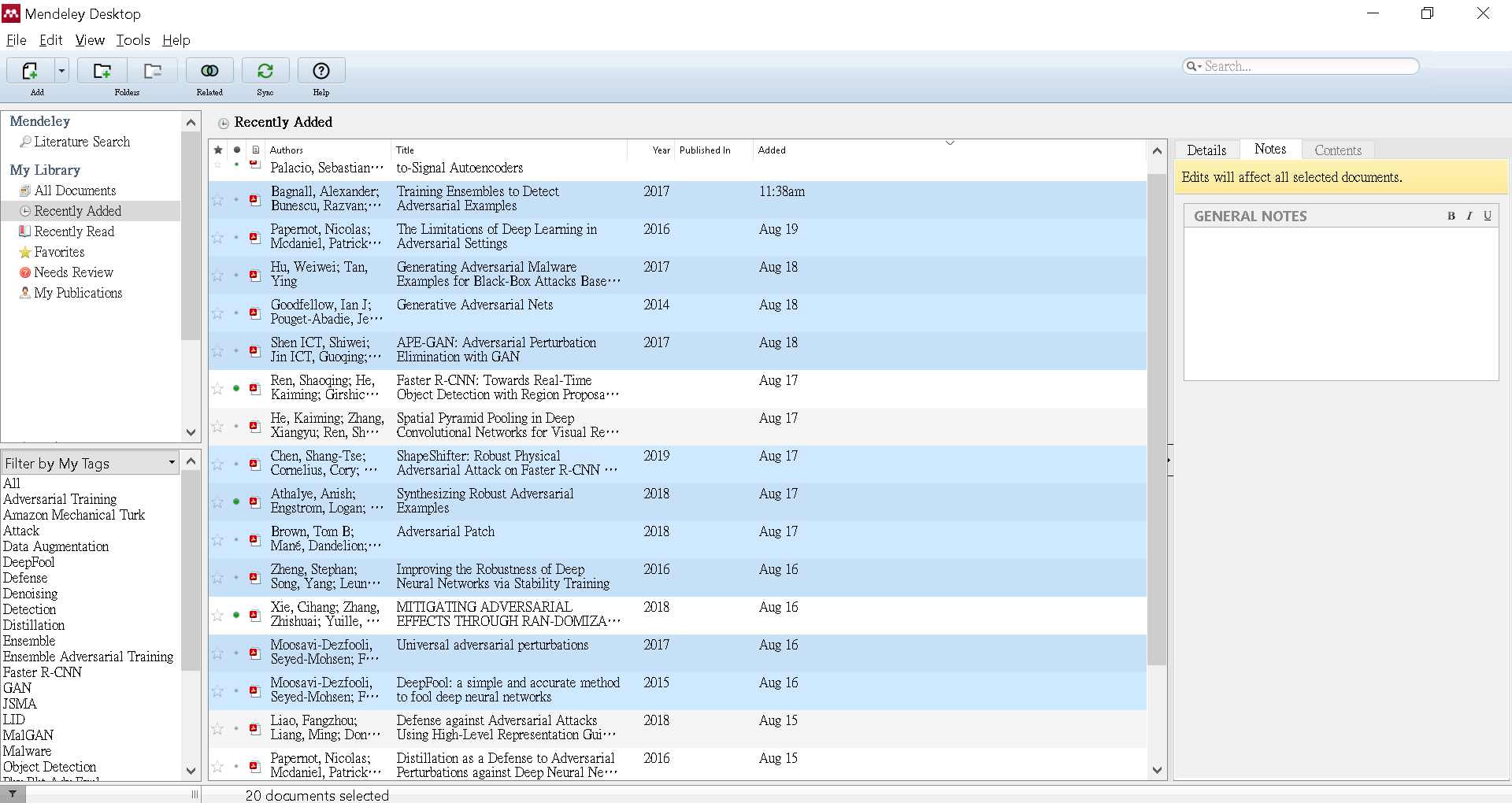This screenshot has width=1512, height=803.
Task: Click the Sync toolbar icon
Action: point(265,71)
